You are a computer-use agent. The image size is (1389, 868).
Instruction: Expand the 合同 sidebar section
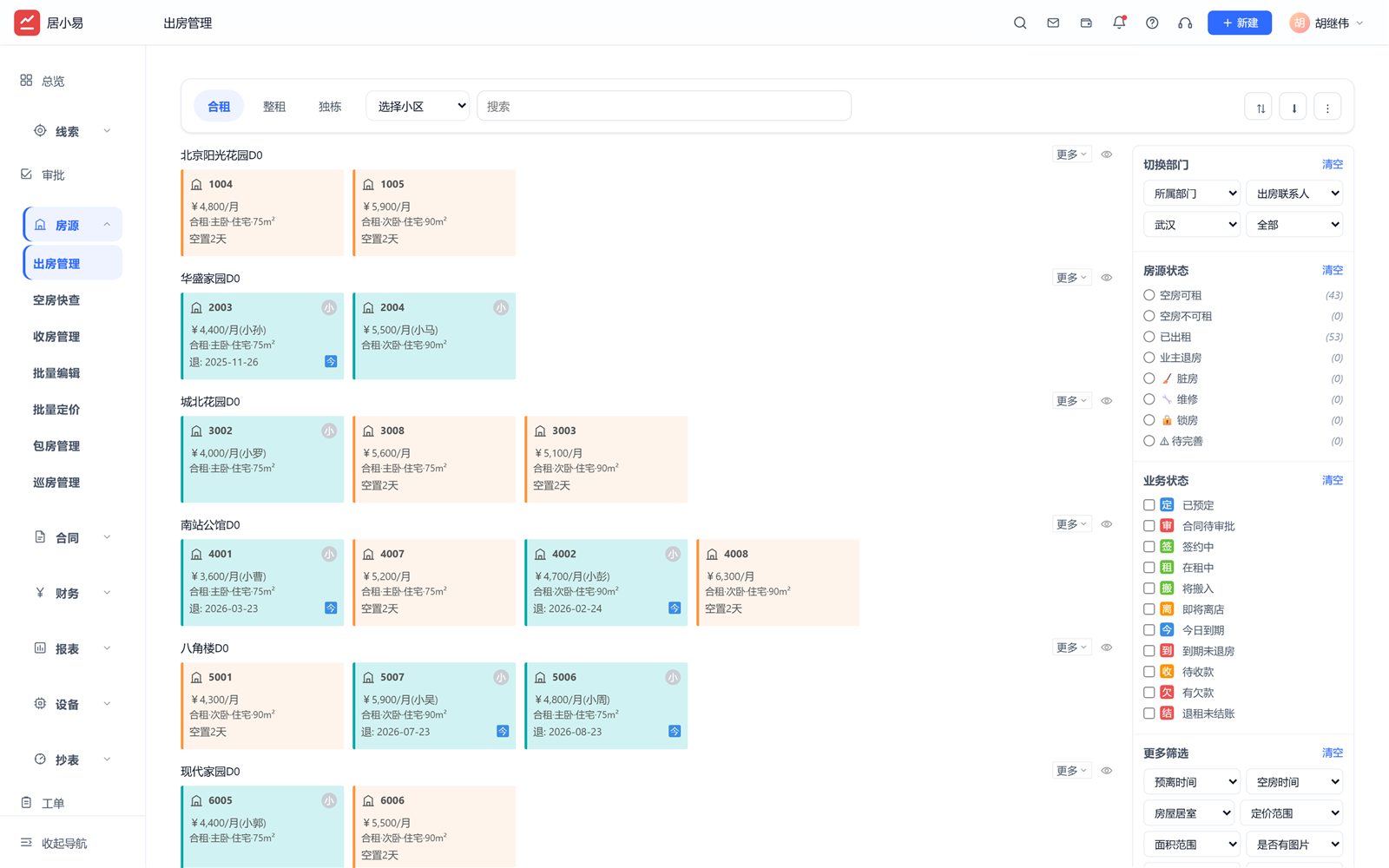point(73,537)
